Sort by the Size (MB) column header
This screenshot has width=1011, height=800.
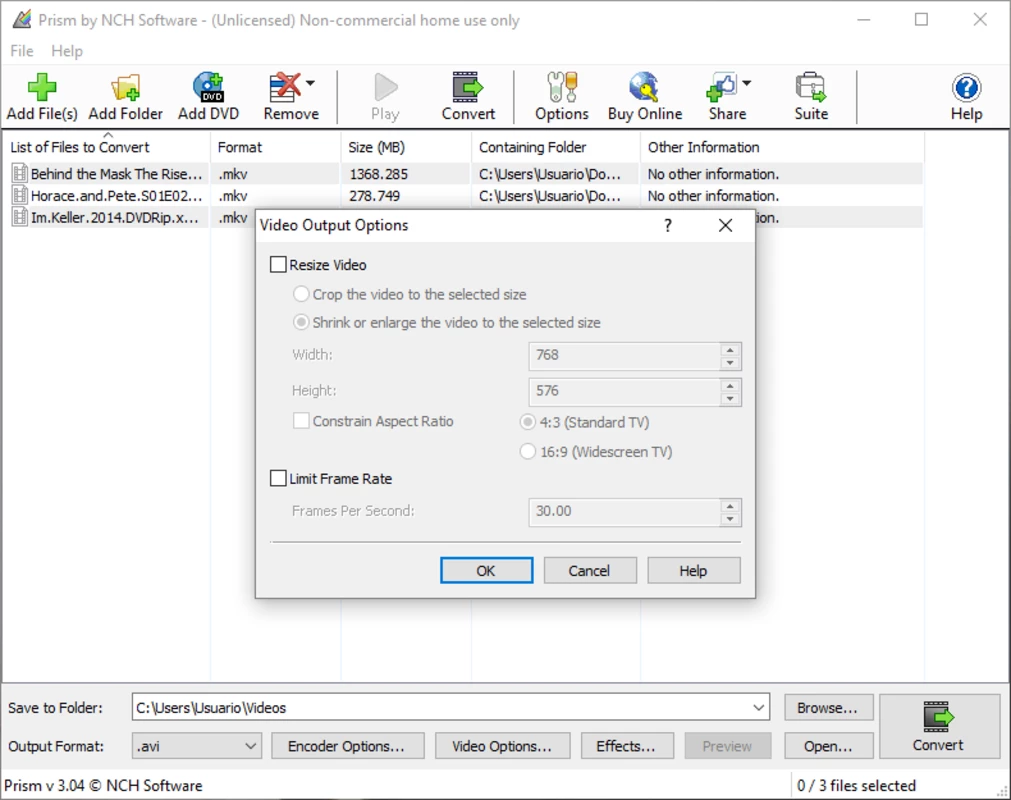click(406, 147)
